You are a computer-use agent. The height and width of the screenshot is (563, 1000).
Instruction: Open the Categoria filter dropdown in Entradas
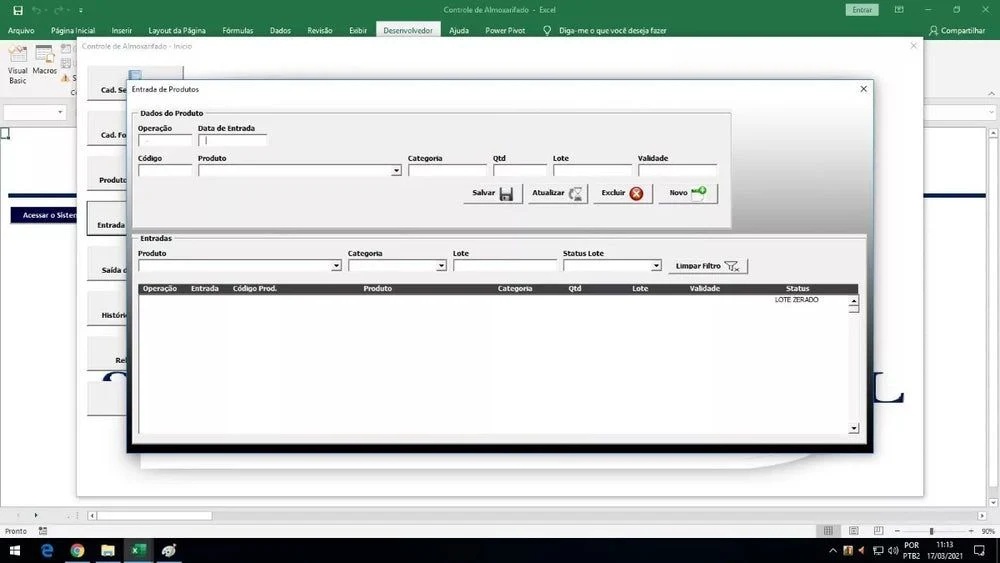(x=441, y=266)
